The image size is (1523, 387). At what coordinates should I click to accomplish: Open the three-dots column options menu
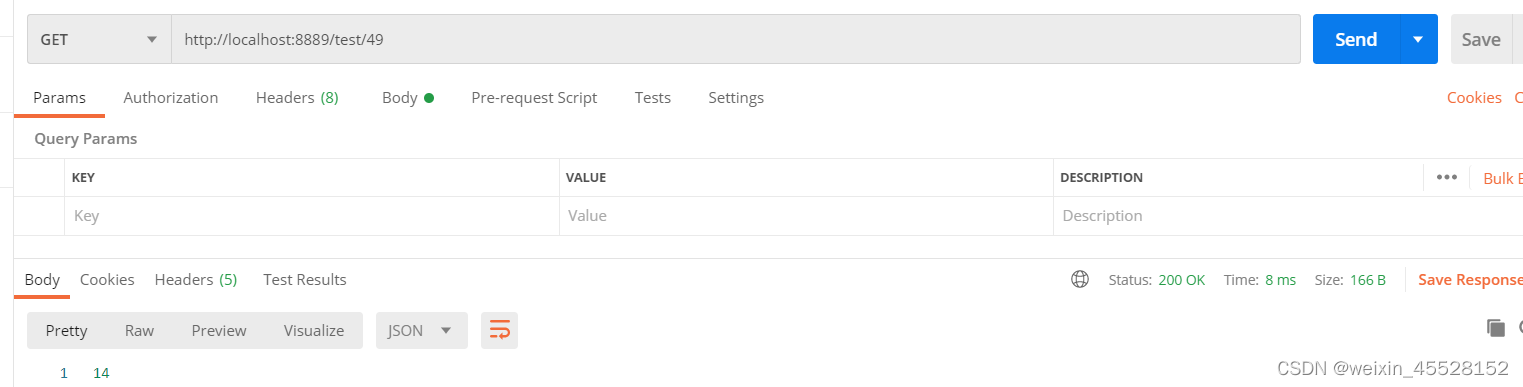point(1446,177)
